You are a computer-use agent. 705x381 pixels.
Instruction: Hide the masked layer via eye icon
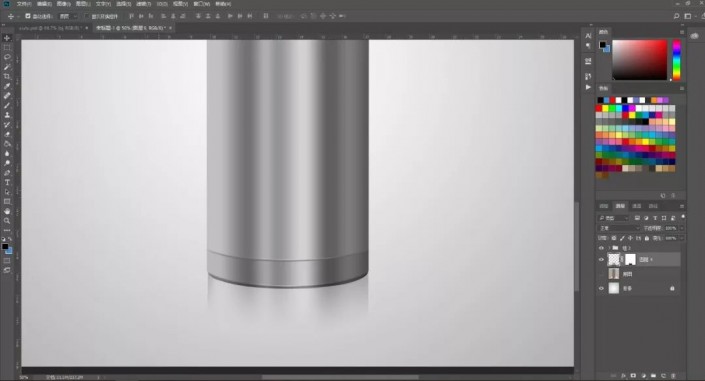(x=601, y=260)
